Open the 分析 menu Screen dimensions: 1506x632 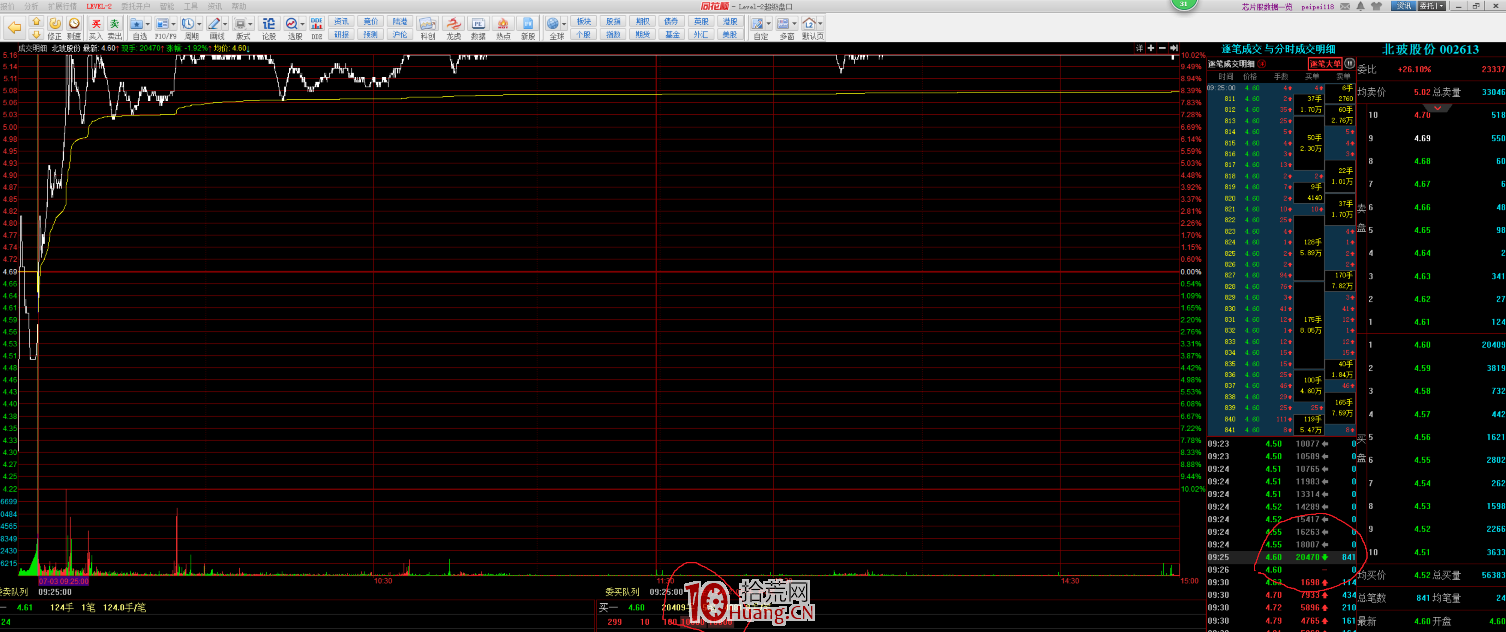click(x=31, y=6)
